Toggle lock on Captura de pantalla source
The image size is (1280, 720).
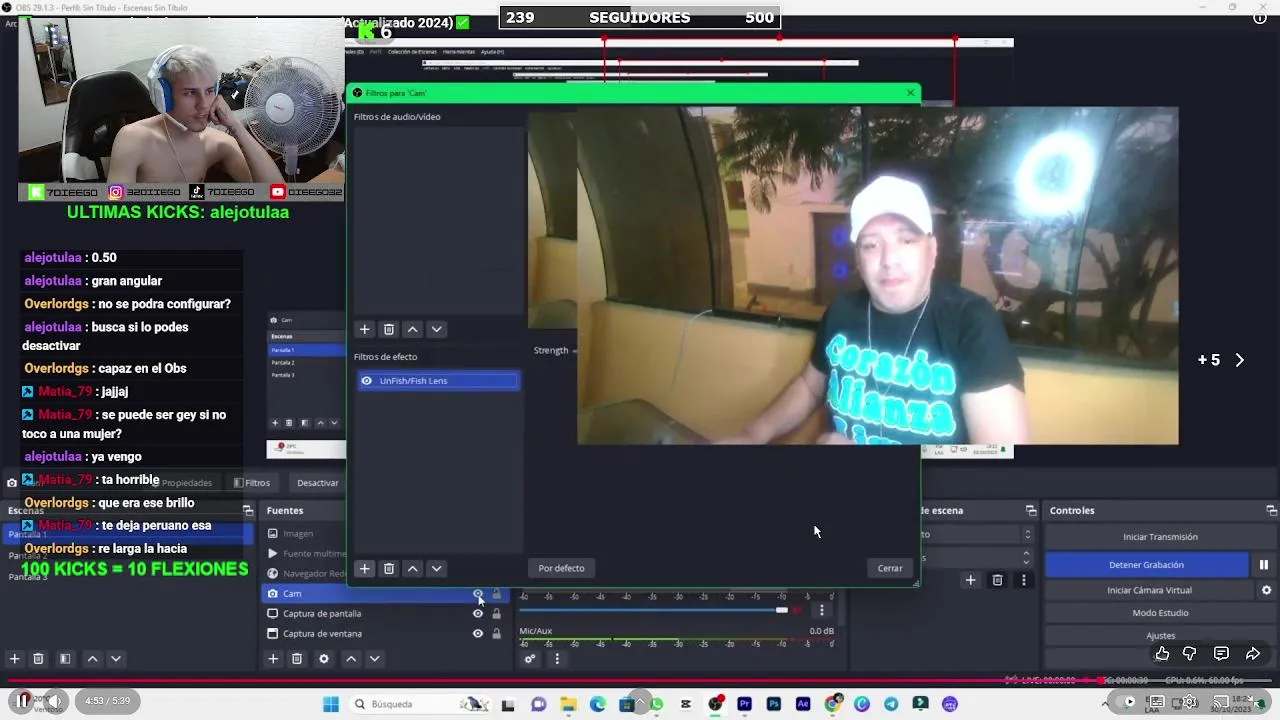point(496,614)
